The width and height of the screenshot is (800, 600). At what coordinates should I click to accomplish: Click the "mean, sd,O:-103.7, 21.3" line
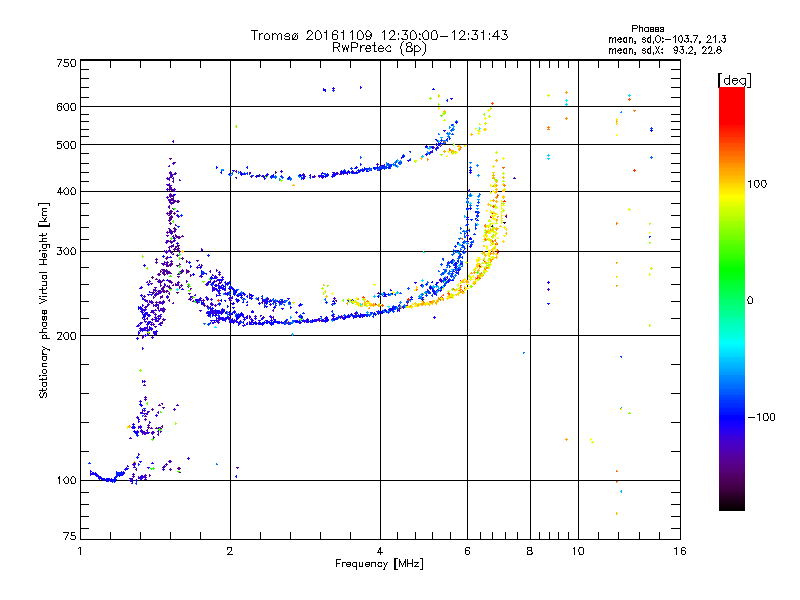[x=667, y=39]
